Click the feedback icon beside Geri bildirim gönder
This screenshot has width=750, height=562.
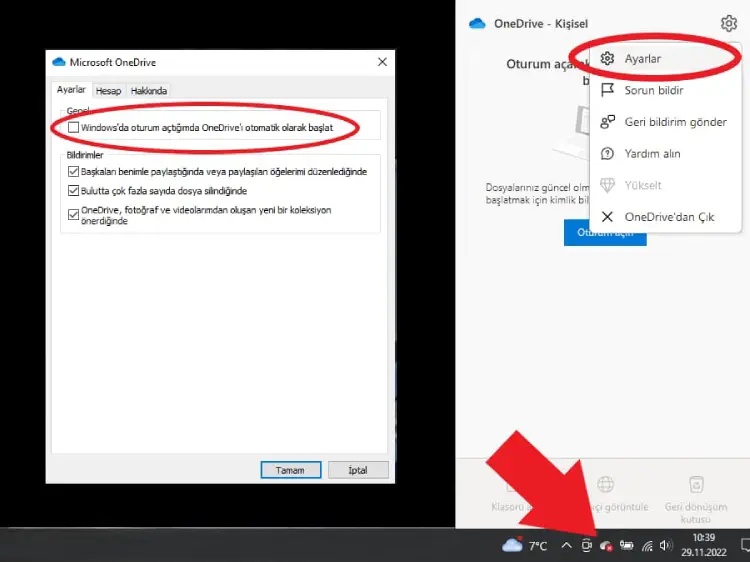coord(607,122)
